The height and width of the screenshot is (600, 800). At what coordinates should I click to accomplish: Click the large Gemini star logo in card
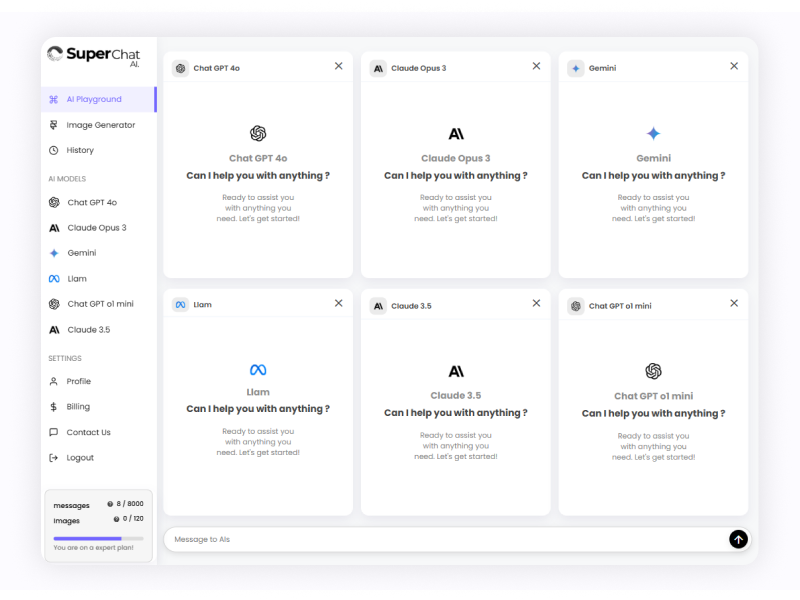click(x=654, y=134)
